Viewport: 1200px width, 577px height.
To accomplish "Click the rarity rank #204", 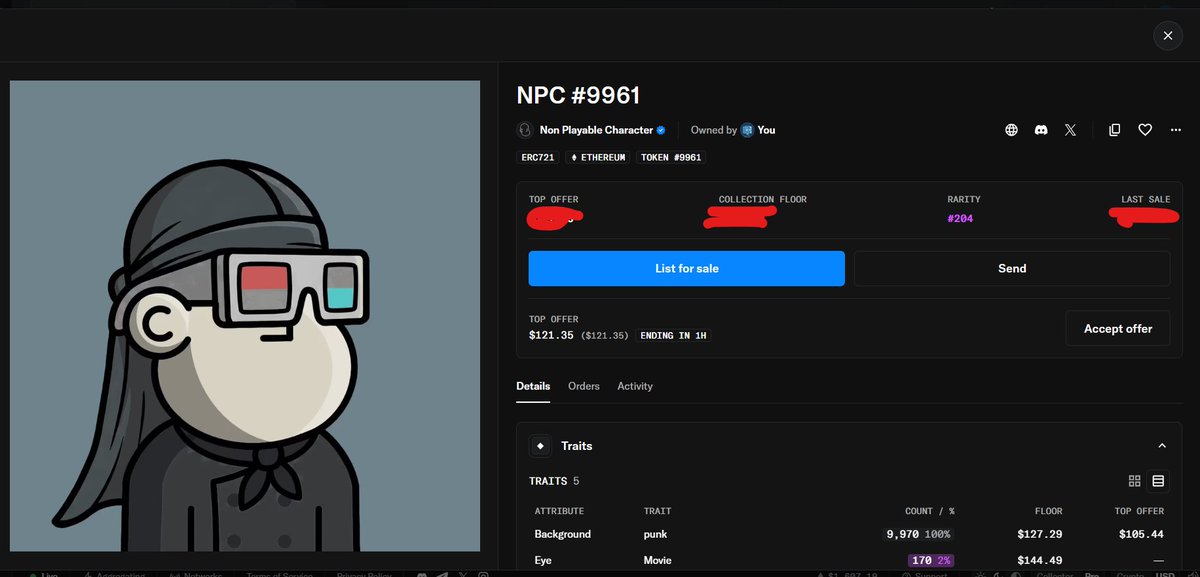I will (x=960, y=218).
